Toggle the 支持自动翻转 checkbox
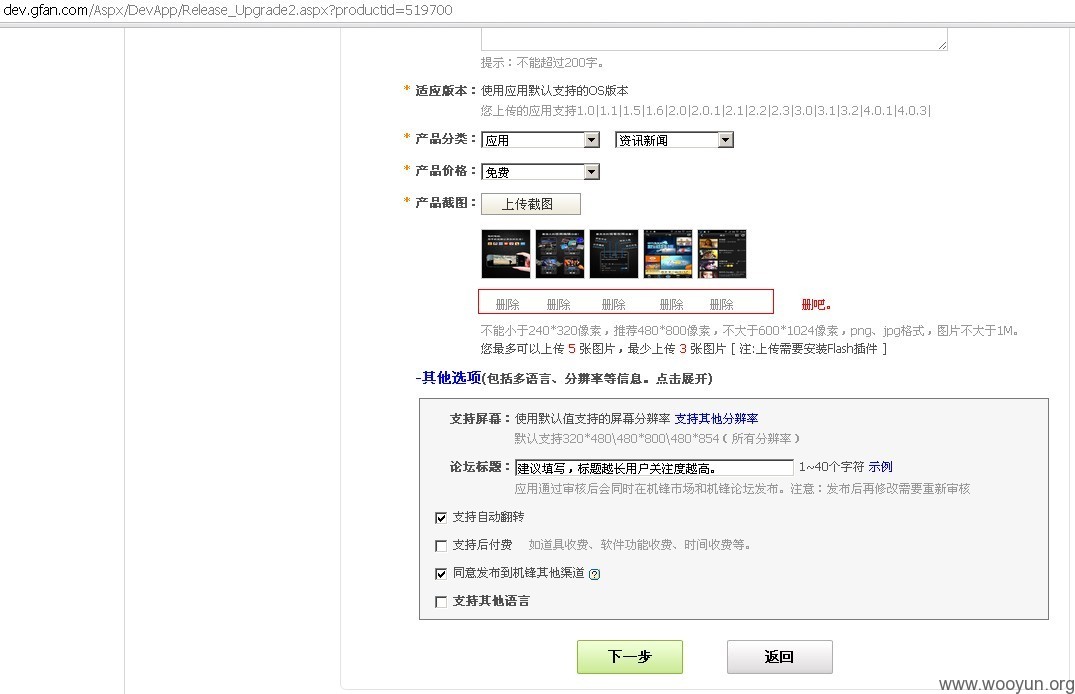Screen dimensions: 1075x694 [x=441, y=518]
